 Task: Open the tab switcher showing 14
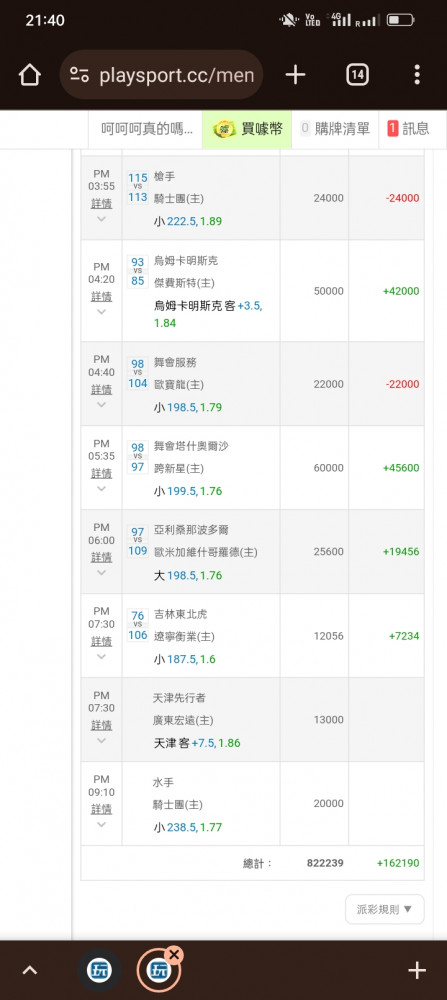click(x=358, y=75)
